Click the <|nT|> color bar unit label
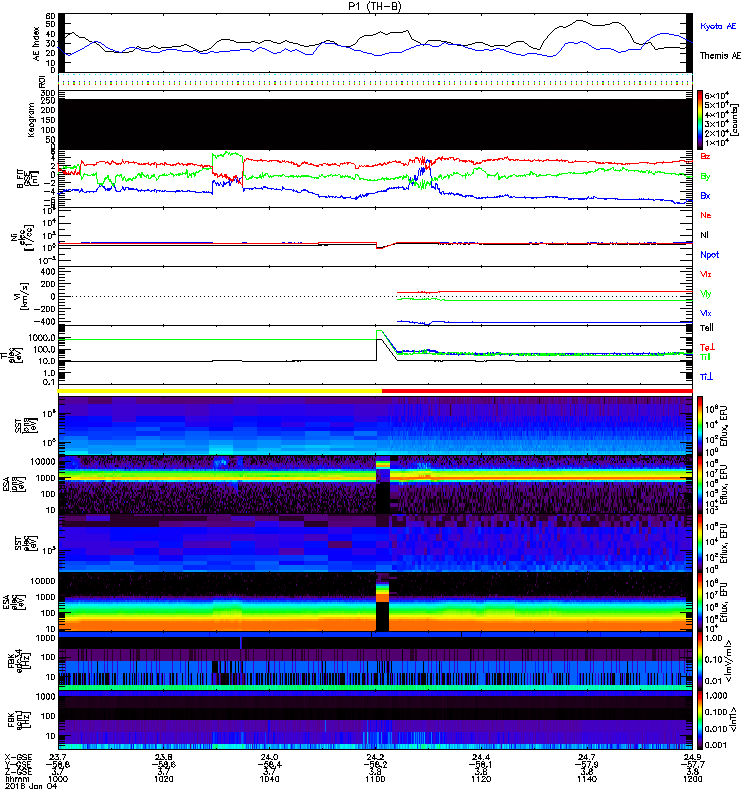The width and height of the screenshot is (750, 800). [x=735, y=719]
